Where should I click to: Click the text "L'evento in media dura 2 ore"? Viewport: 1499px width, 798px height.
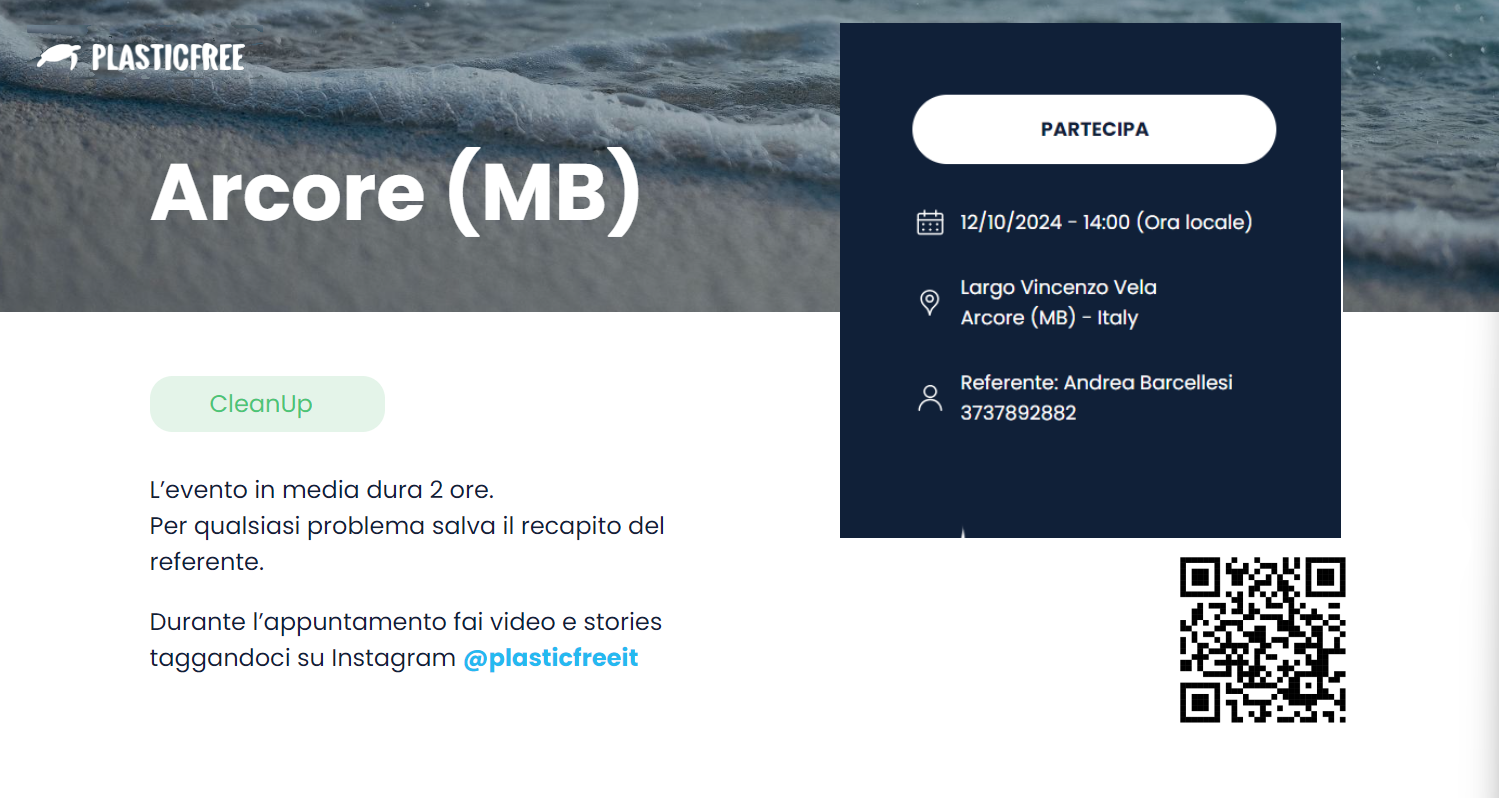[x=322, y=491]
